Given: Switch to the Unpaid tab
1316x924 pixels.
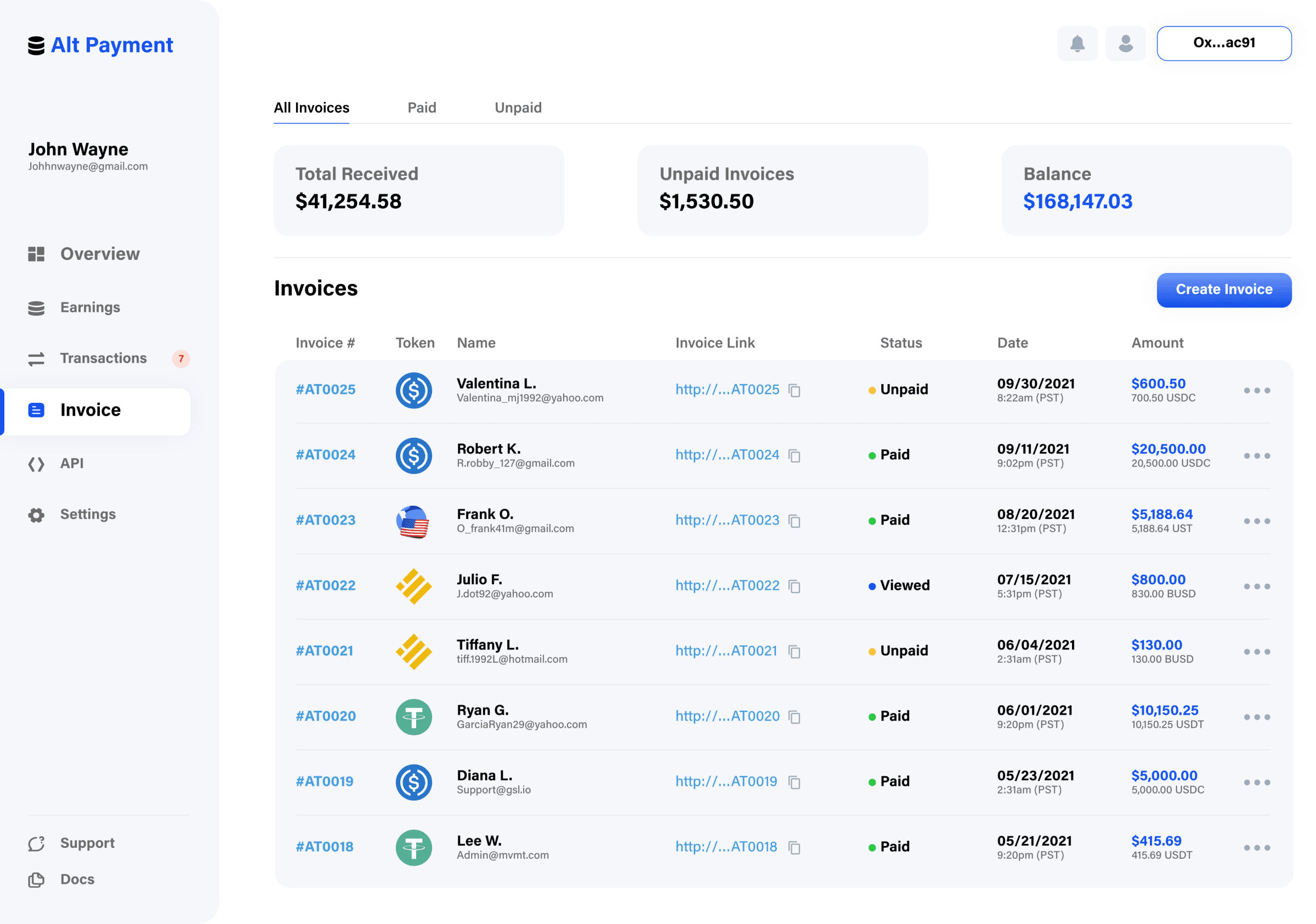Looking at the screenshot, I should pos(518,108).
